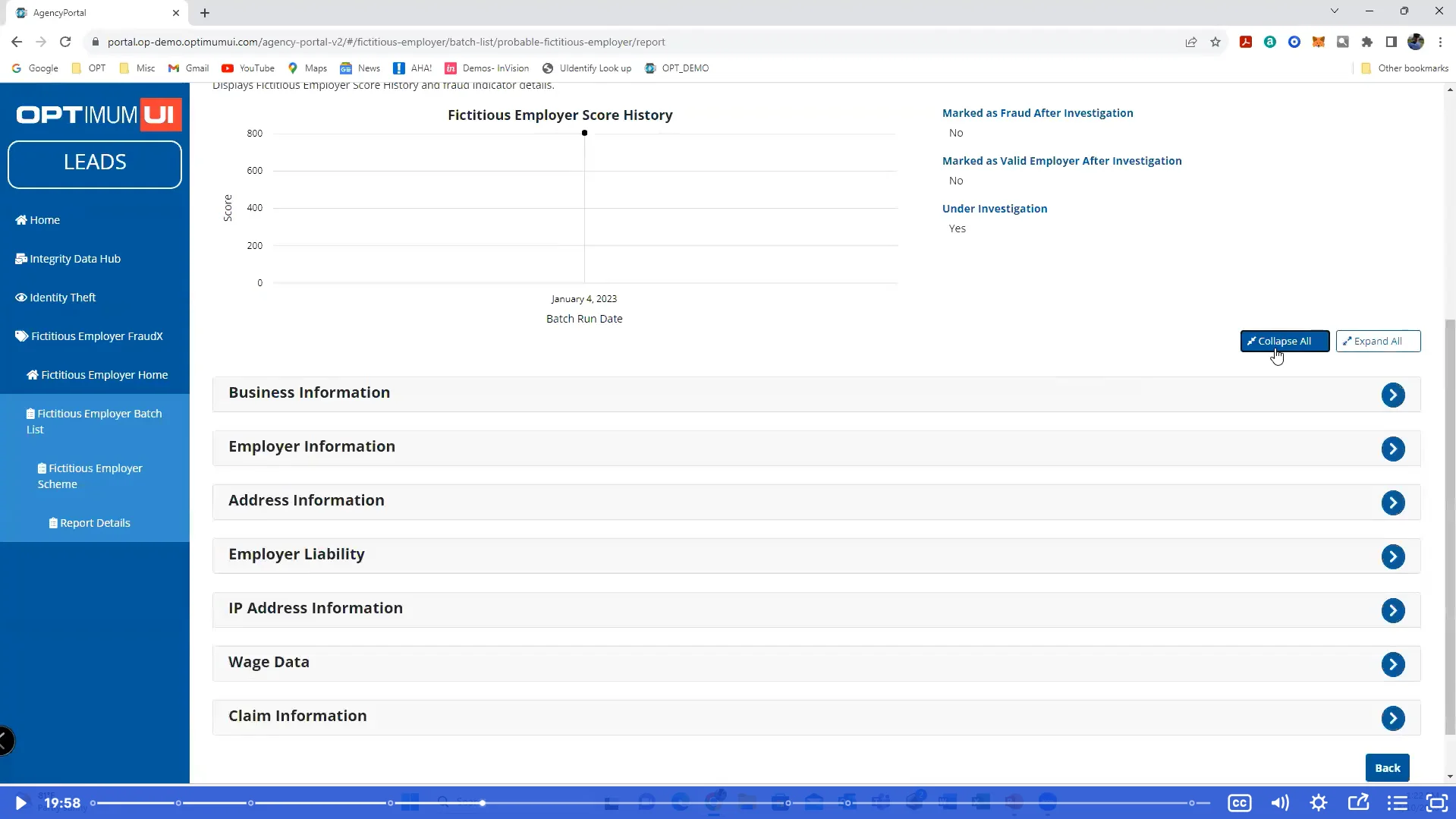The height and width of the screenshot is (819, 1456).
Task: Open the Maps bookmark
Action: 307,68
